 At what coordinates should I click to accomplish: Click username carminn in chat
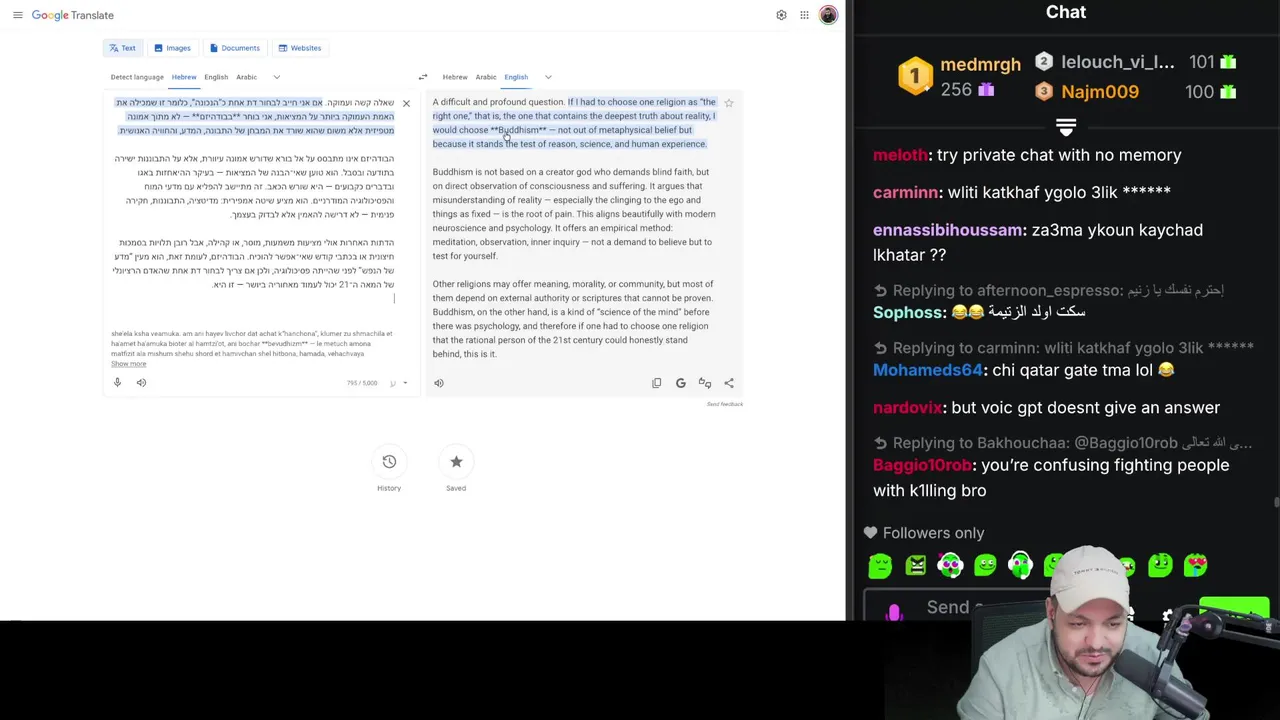click(x=906, y=192)
